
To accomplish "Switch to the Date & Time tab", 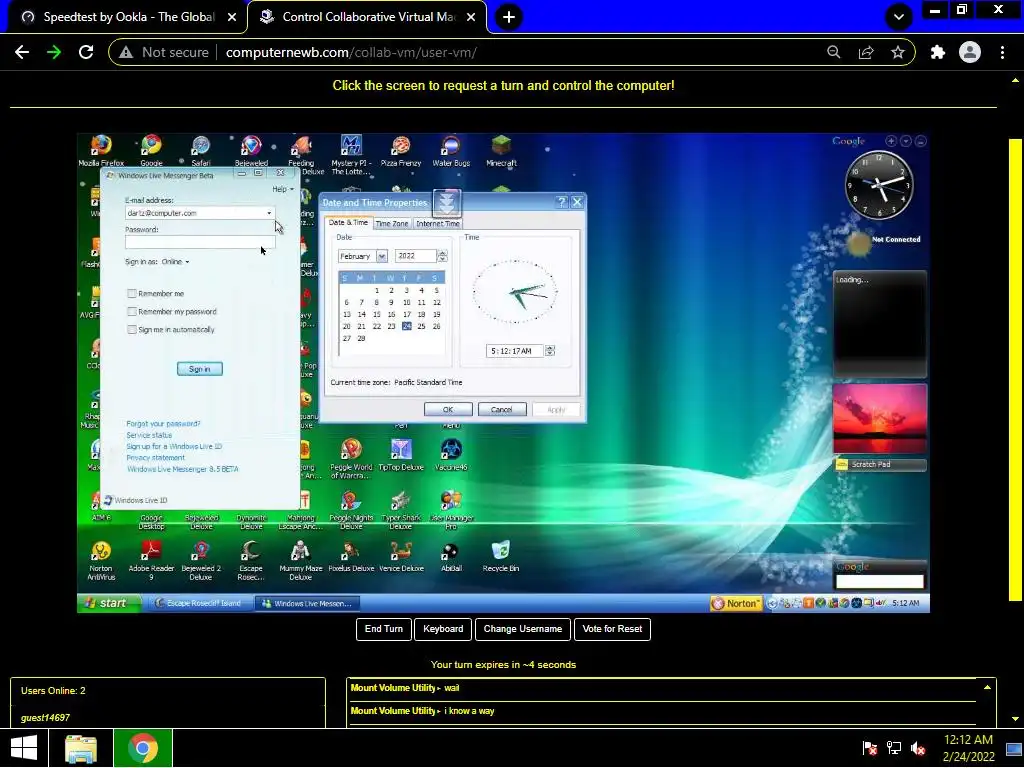I will [x=348, y=223].
